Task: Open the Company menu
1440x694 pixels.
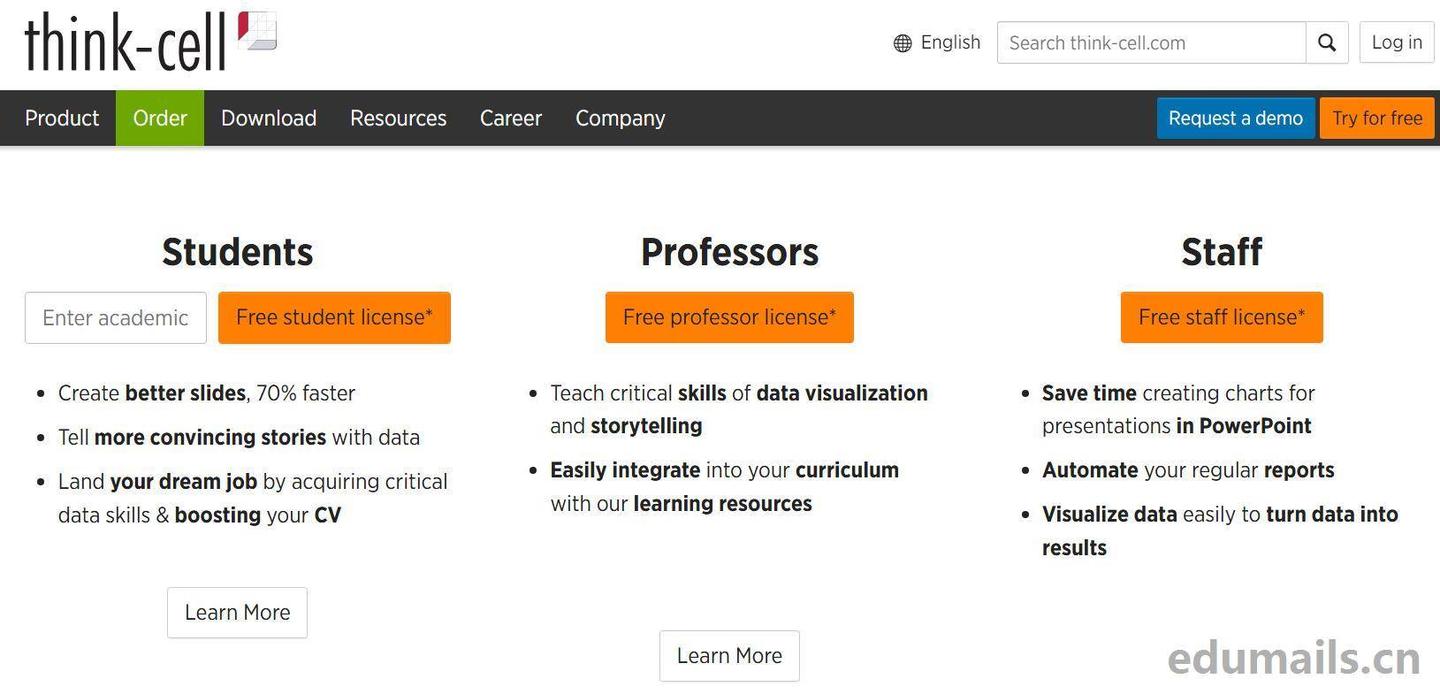Action: coord(620,118)
